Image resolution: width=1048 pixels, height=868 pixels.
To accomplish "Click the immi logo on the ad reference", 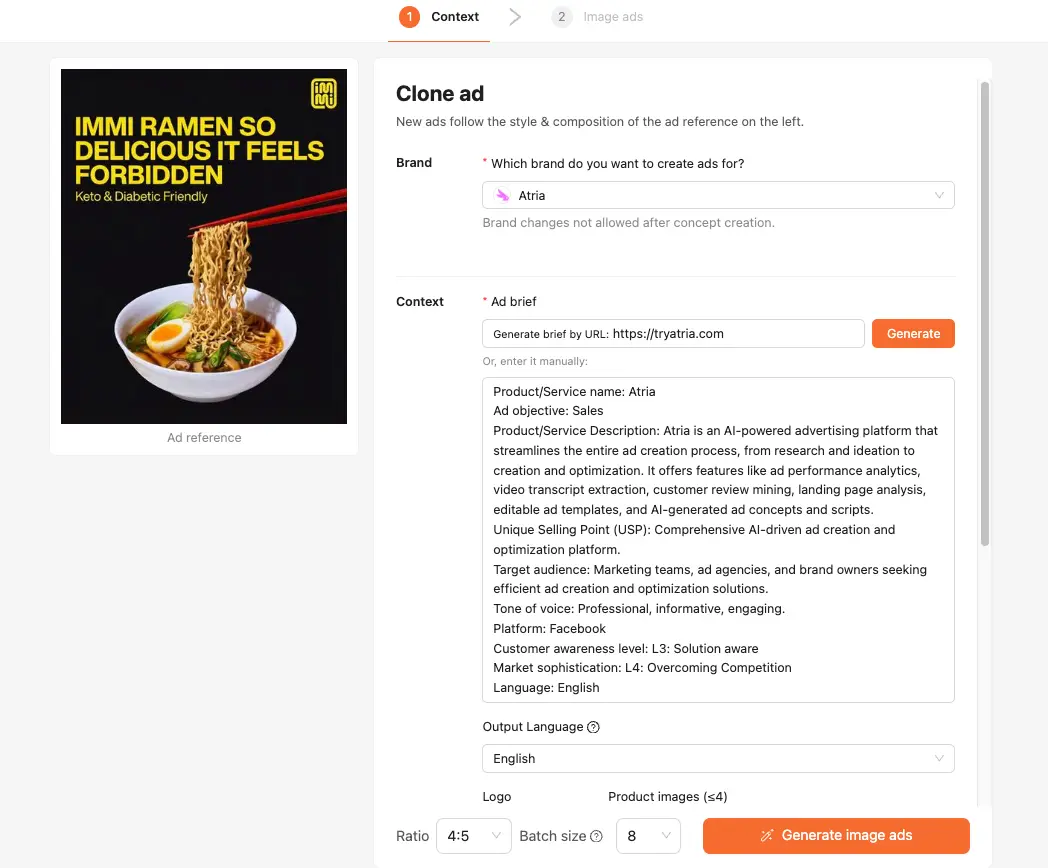I will click(324, 94).
